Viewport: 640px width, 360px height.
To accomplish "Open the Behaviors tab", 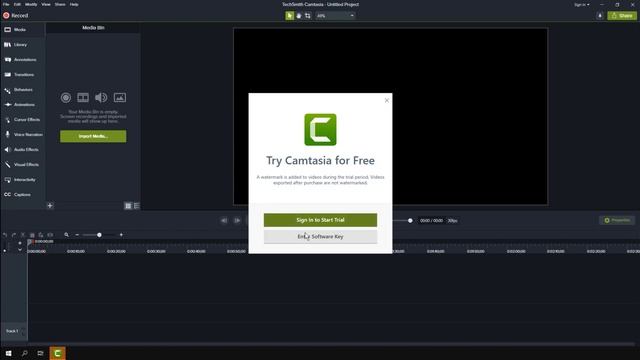I will (22, 90).
